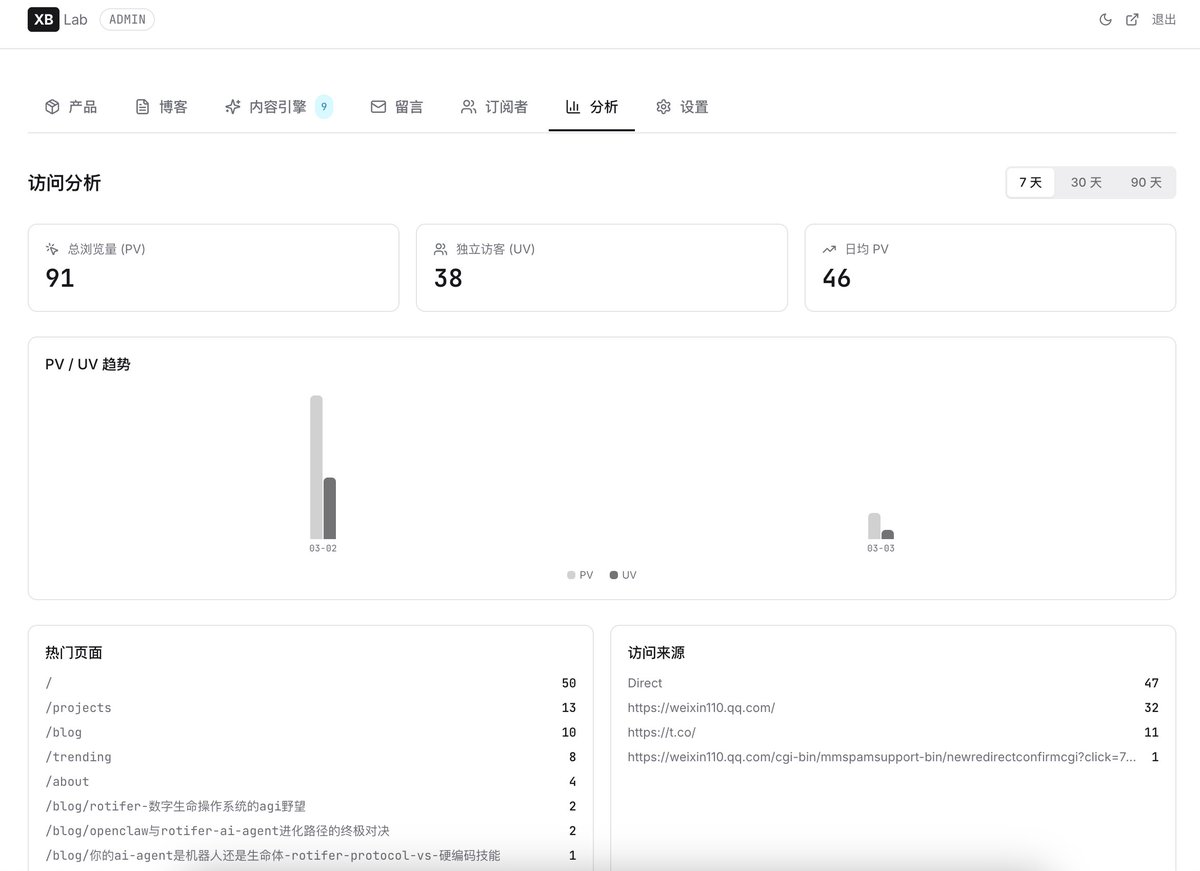Image resolution: width=1200 pixels, height=871 pixels.
Task: Toggle dark mode with the moon icon
Action: (1105, 18)
